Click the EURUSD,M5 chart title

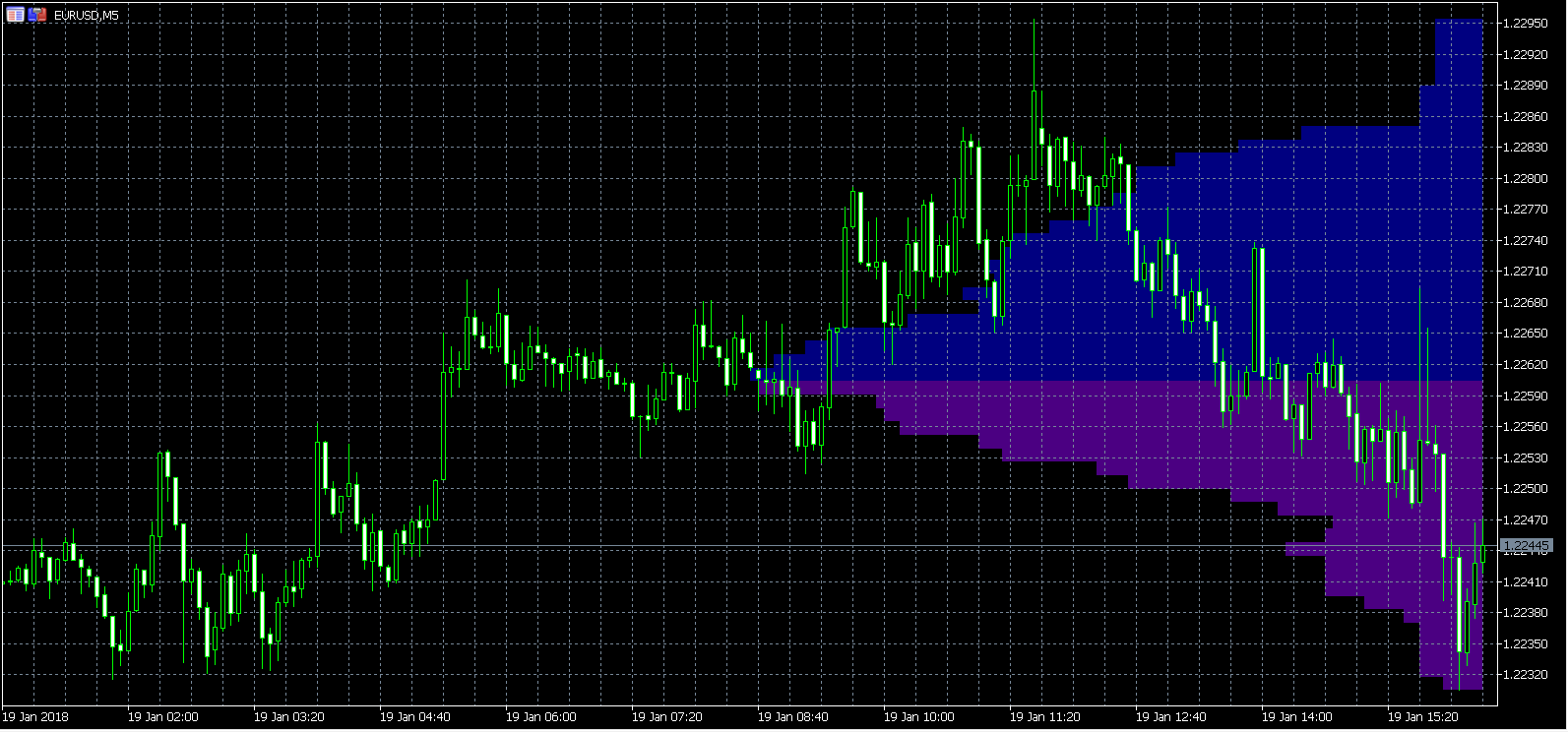coord(87,16)
